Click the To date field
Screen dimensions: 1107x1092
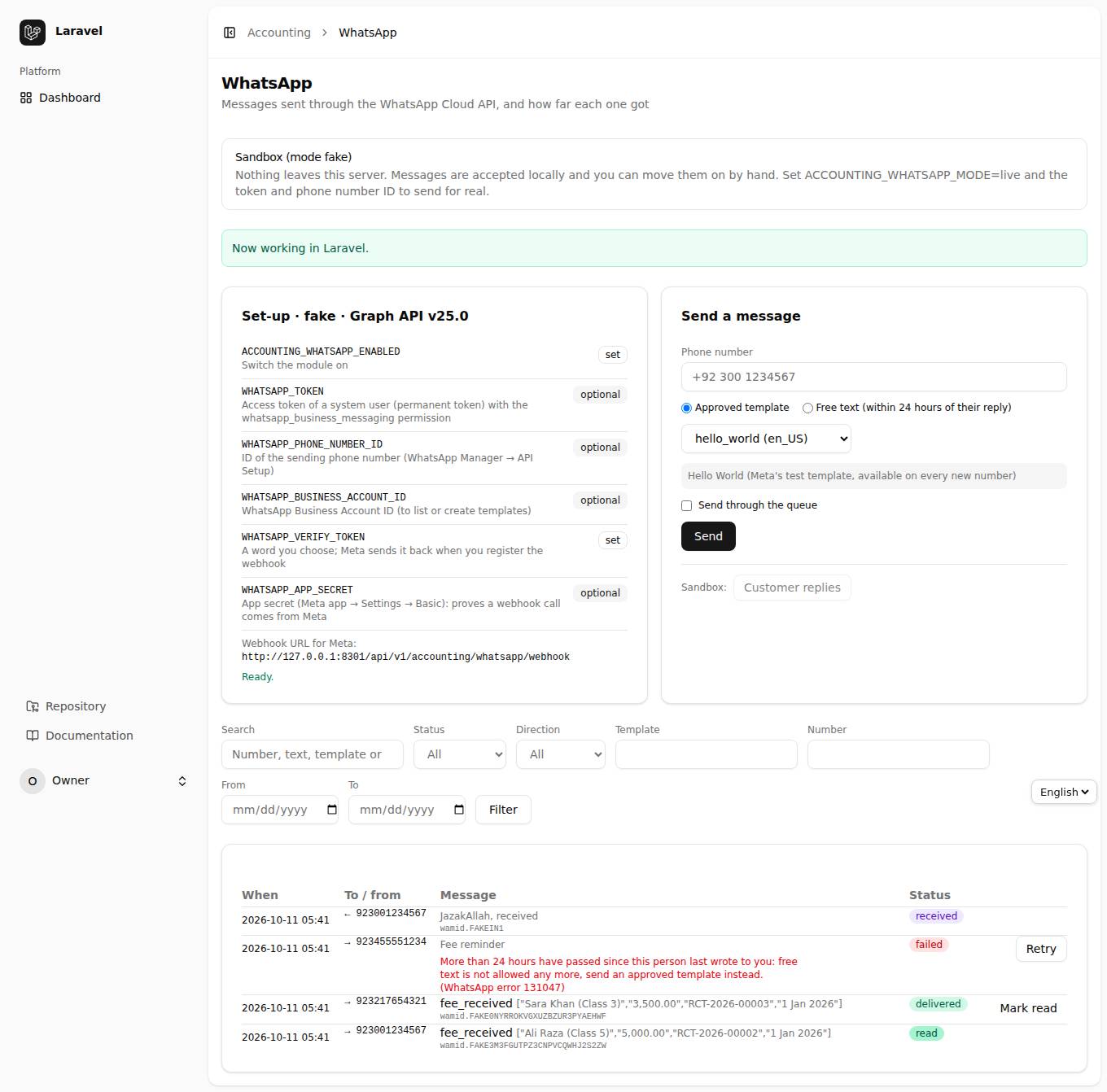[x=407, y=810]
